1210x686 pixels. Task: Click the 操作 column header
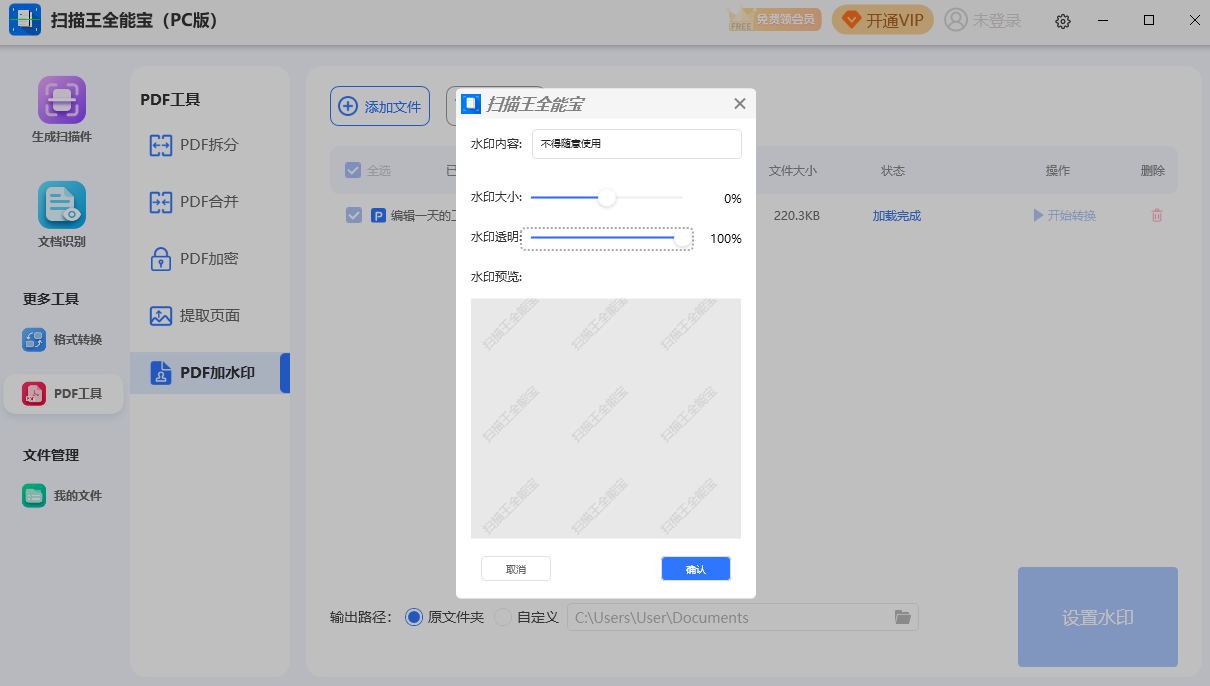1058,171
